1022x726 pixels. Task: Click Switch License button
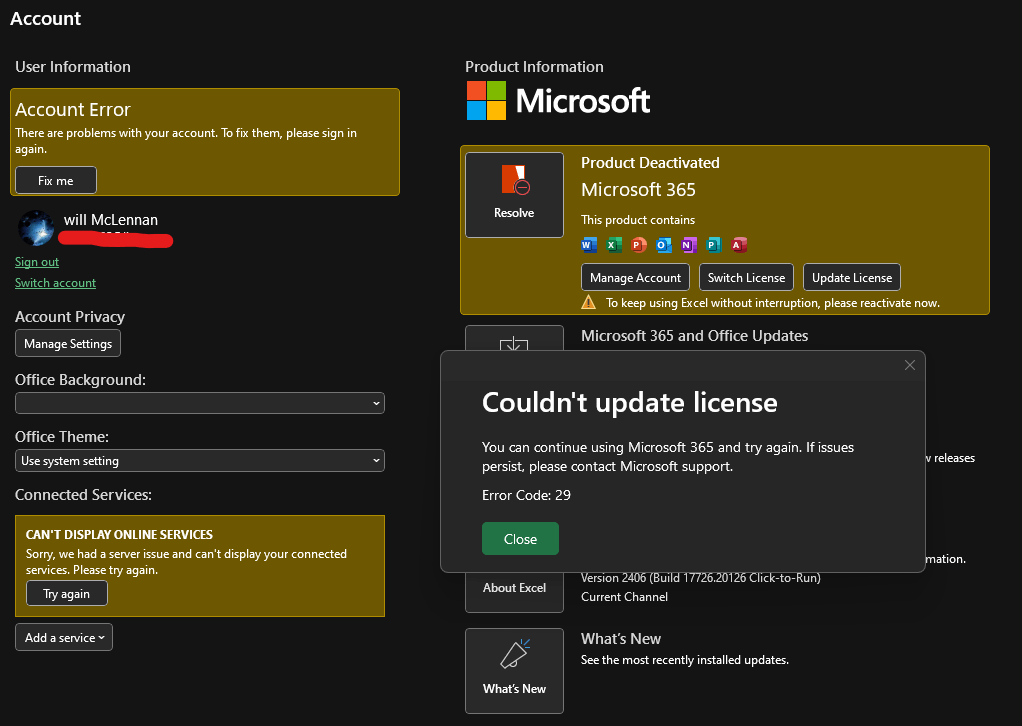click(x=746, y=278)
